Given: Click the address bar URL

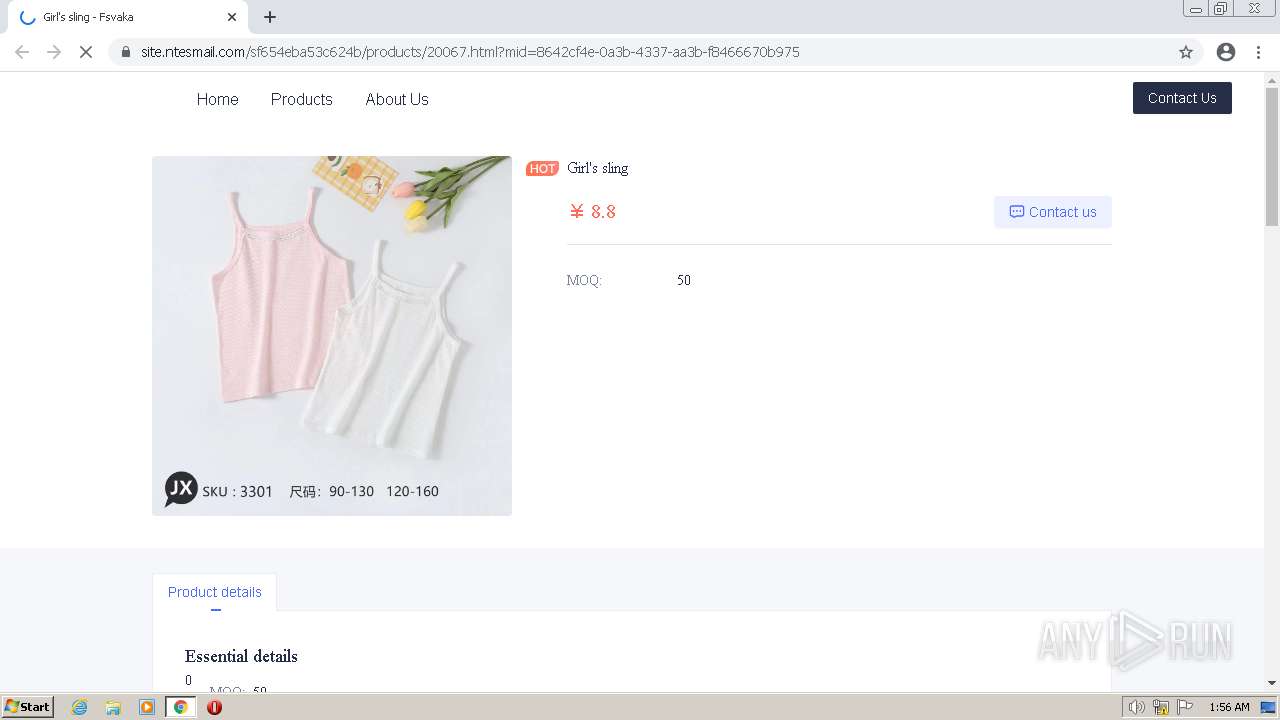Looking at the screenshot, I should click(x=470, y=52).
